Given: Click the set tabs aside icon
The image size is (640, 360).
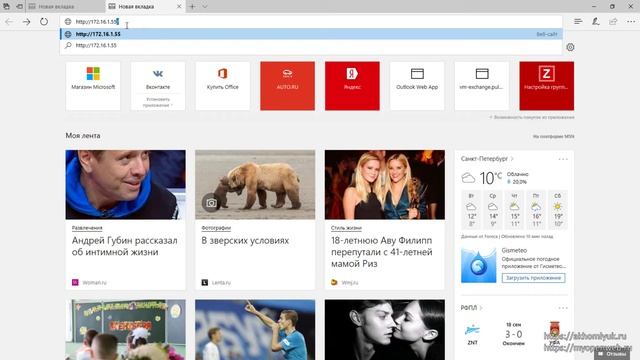Looking at the screenshot, I should [19, 7].
